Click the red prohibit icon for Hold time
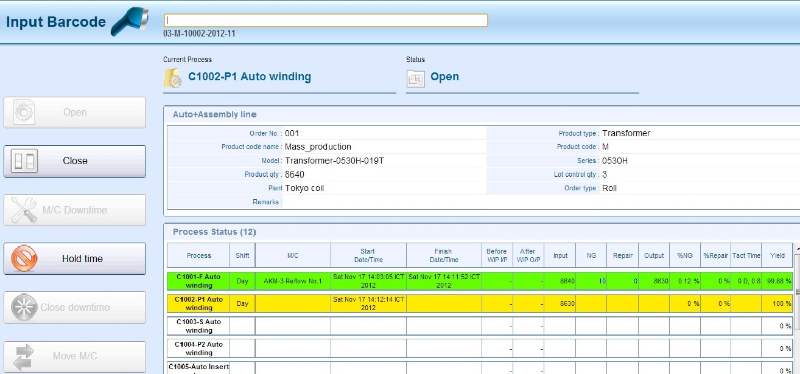The width and height of the screenshot is (800, 374). tap(24, 259)
